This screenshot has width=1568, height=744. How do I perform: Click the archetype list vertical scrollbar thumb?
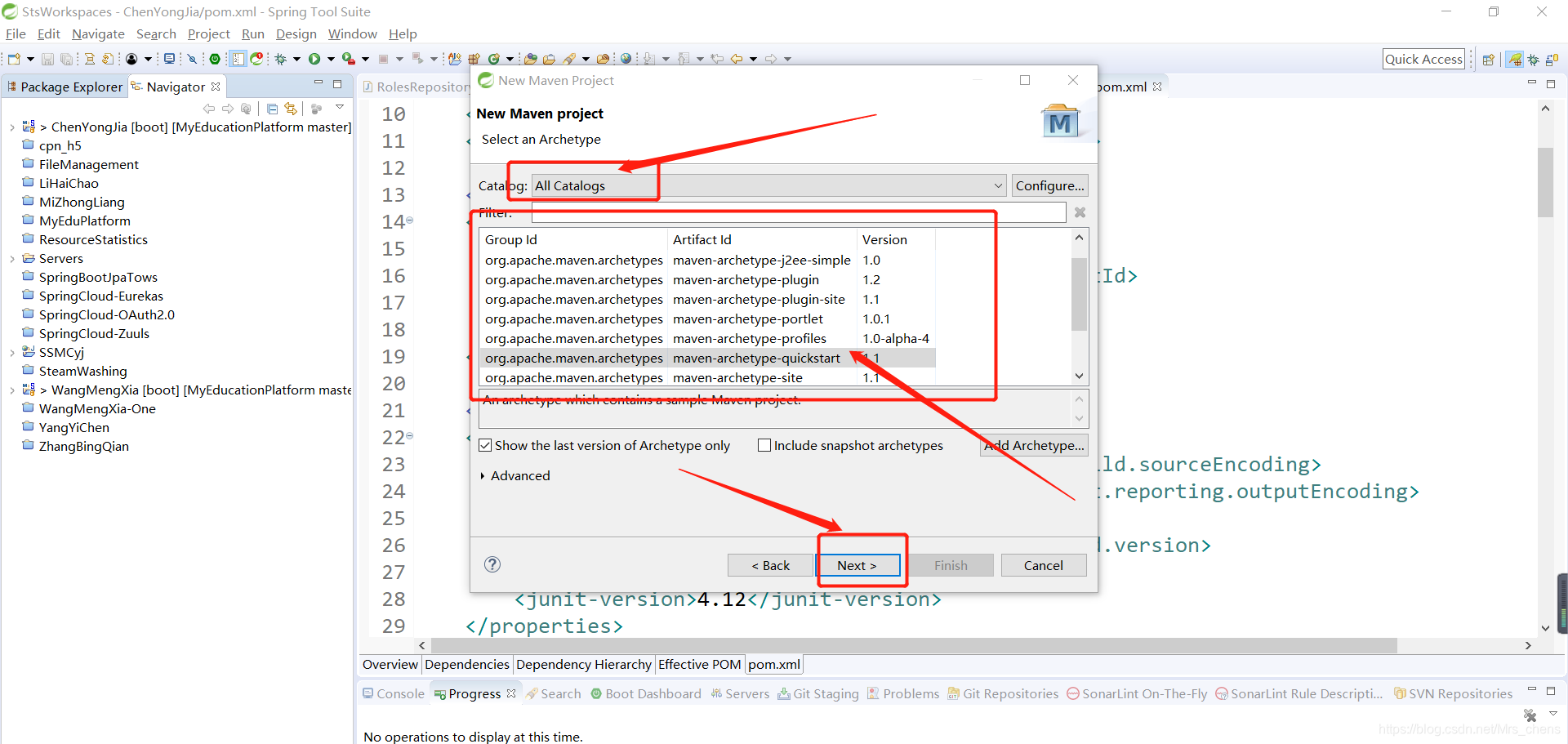(1079, 294)
